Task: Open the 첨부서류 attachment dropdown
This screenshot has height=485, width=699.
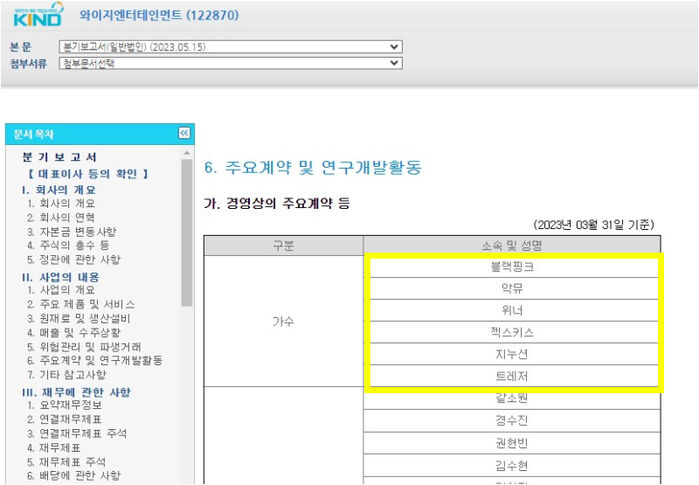Action: (230, 63)
